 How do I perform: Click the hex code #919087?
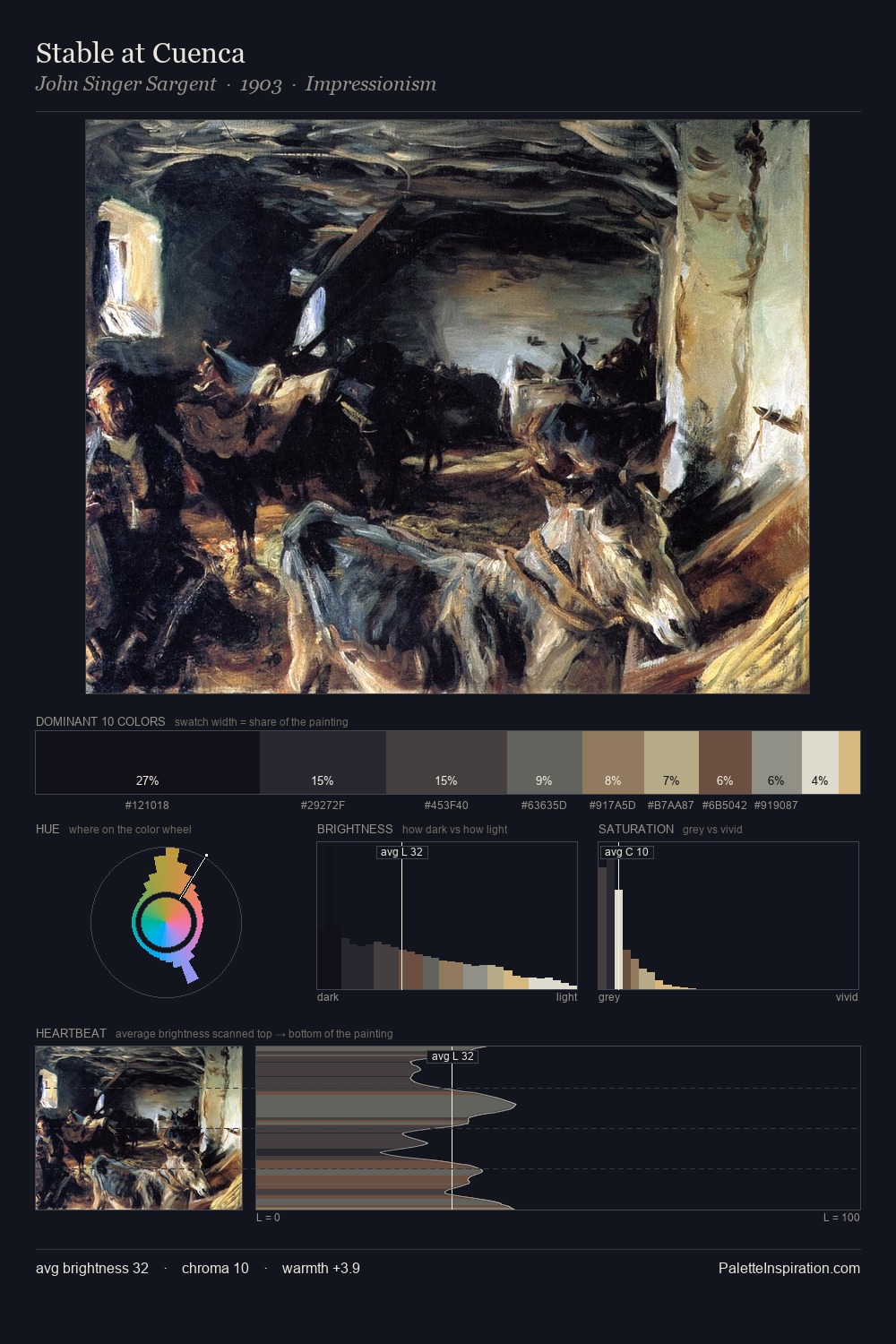(776, 805)
